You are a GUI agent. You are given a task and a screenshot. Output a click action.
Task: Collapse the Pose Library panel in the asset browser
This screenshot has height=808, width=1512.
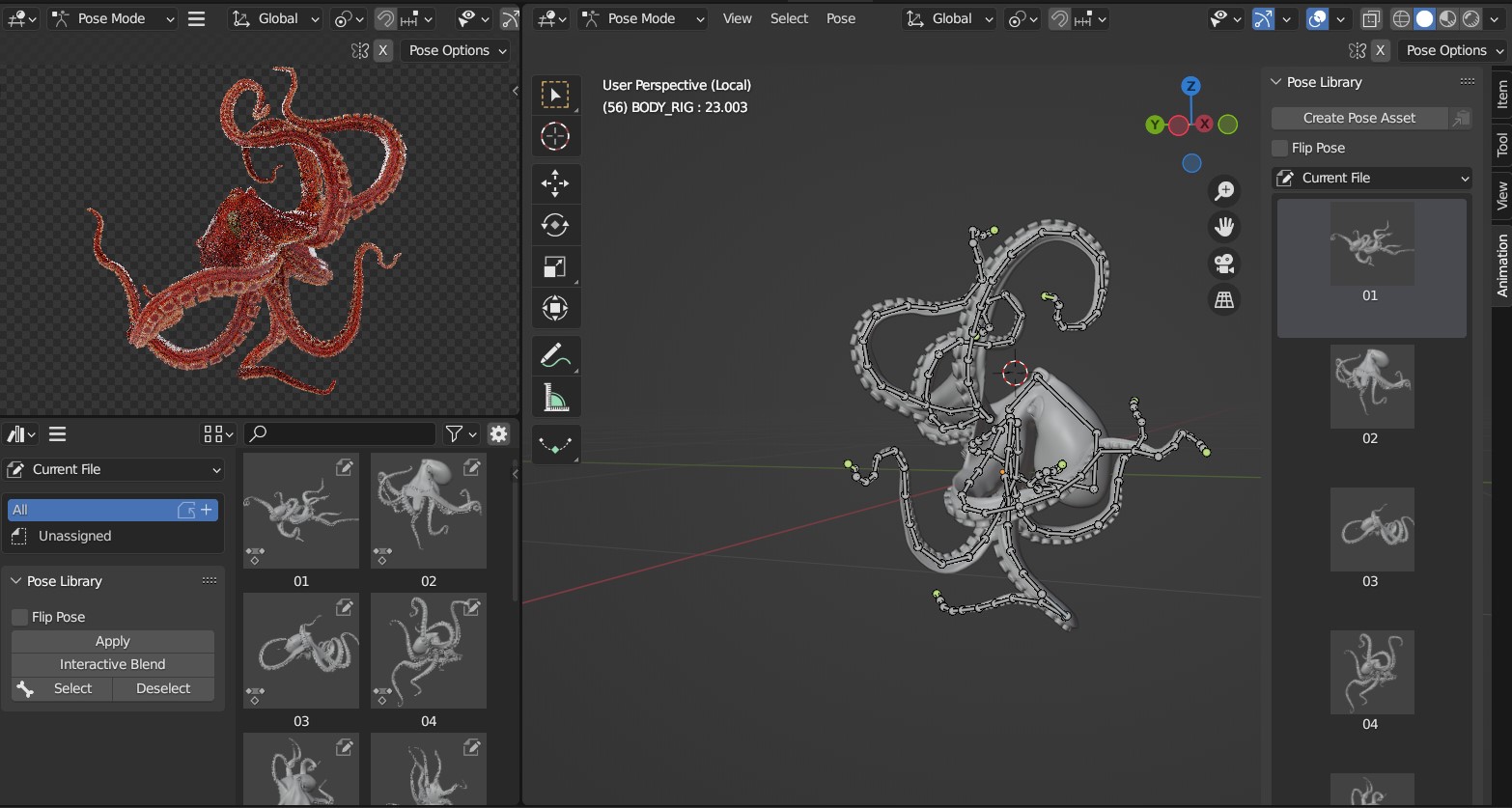click(x=15, y=581)
